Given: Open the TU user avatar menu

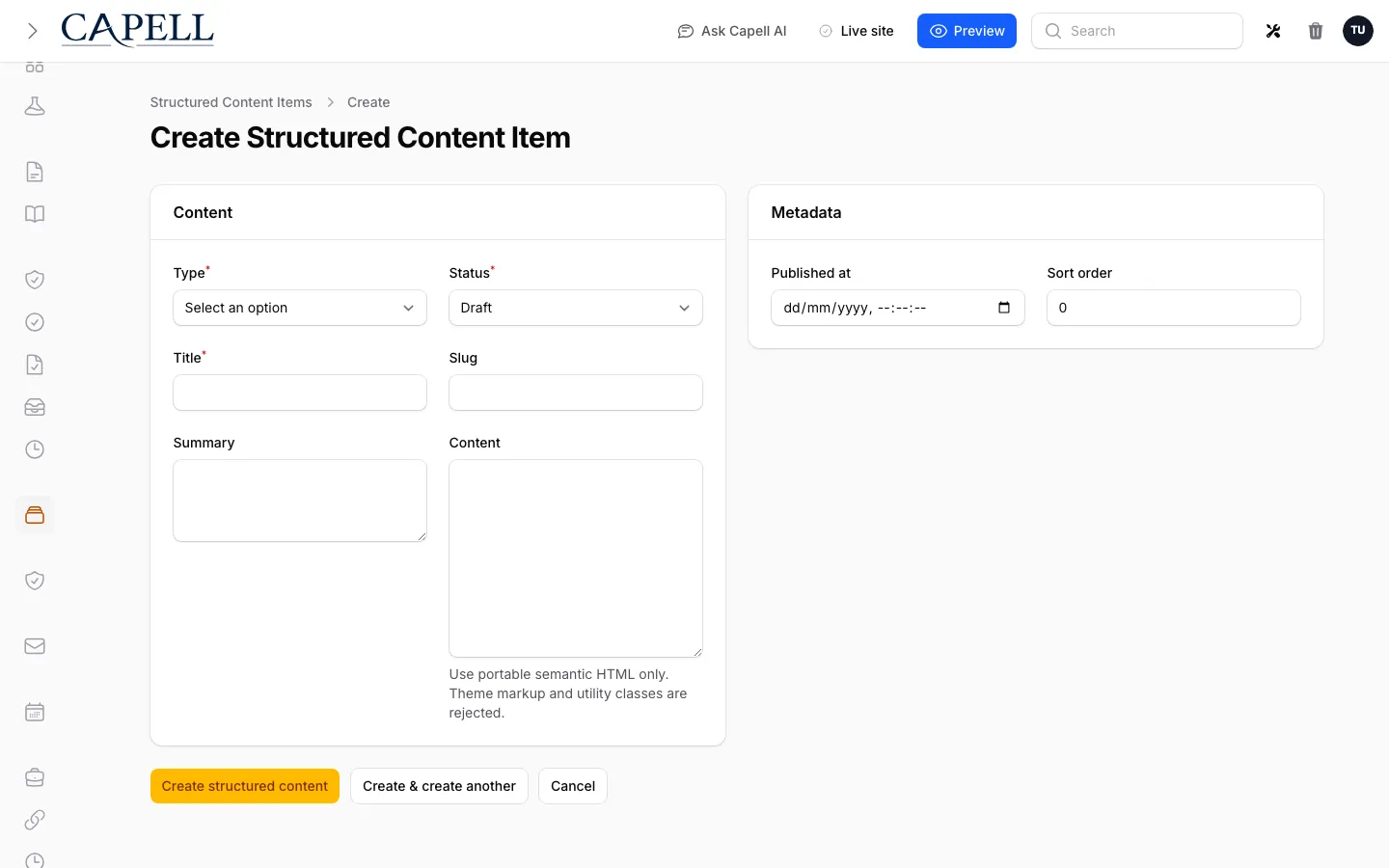Looking at the screenshot, I should (1358, 31).
